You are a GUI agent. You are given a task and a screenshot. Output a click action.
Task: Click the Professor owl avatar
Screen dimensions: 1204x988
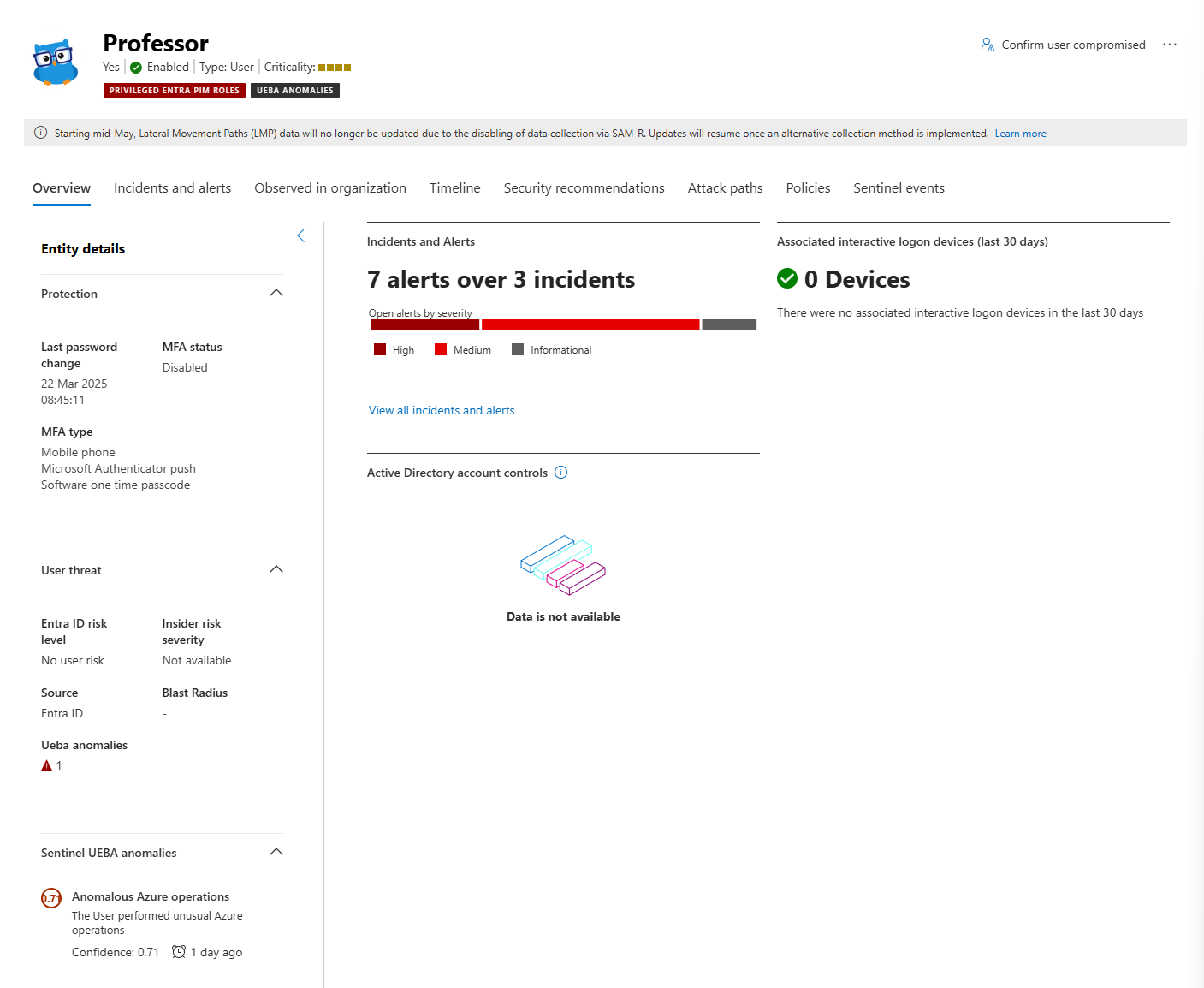pyautogui.click(x=56, y=62)
